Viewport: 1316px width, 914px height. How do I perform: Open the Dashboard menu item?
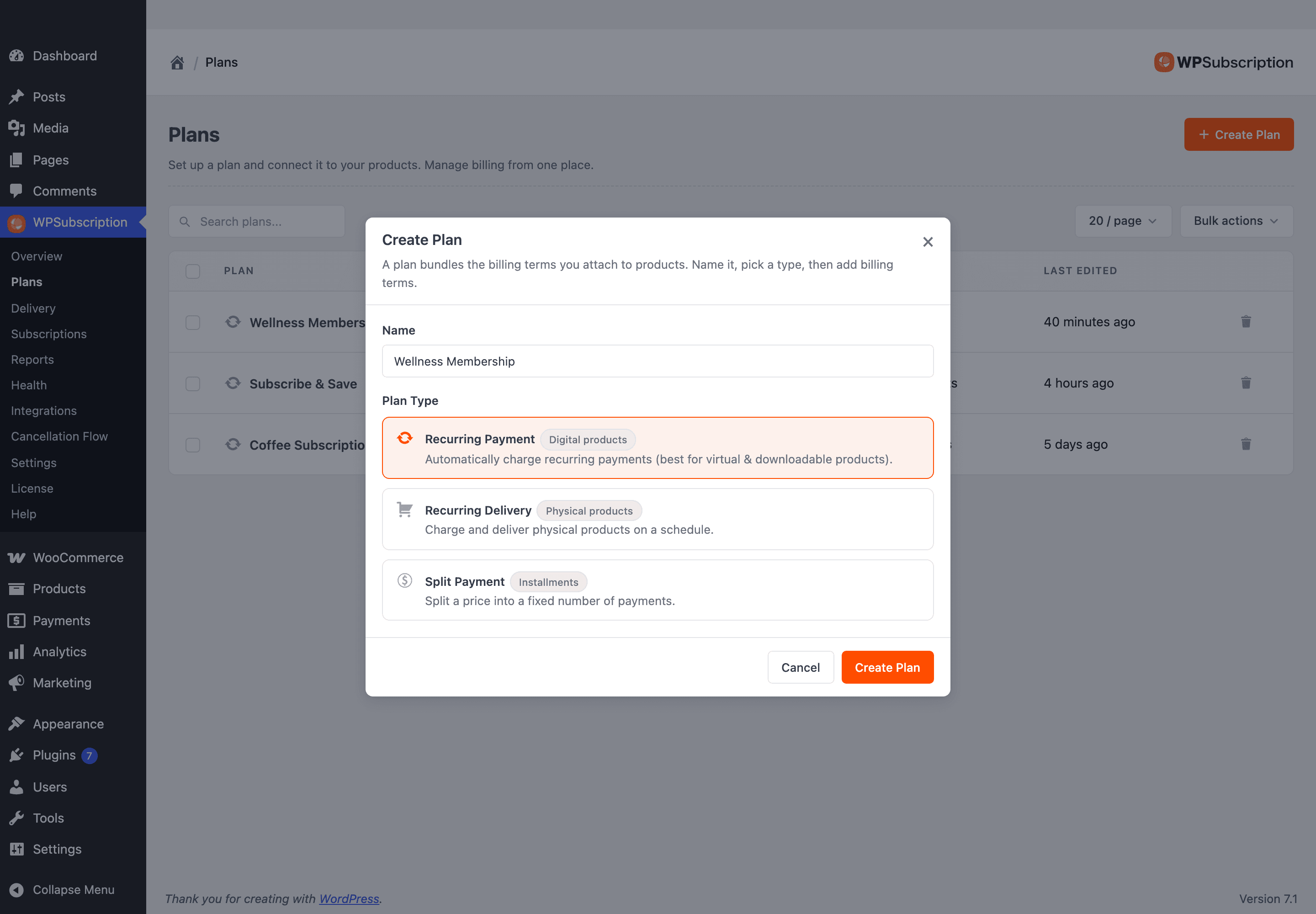(x=65, y=56)
